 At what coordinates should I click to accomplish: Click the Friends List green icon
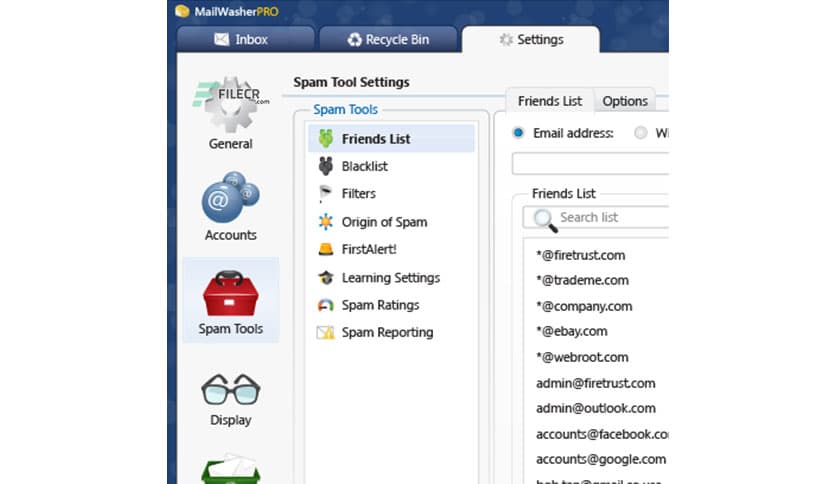pyautogui.click(x=326, y=139)
